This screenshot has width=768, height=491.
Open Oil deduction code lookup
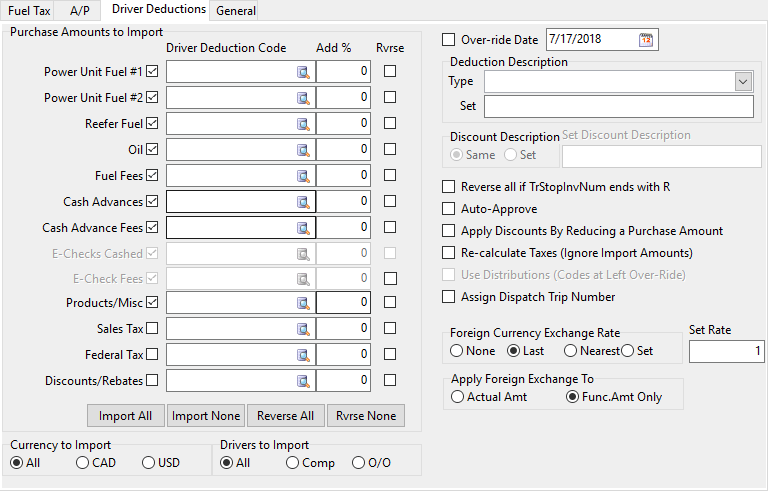click(x=303, y=150)
